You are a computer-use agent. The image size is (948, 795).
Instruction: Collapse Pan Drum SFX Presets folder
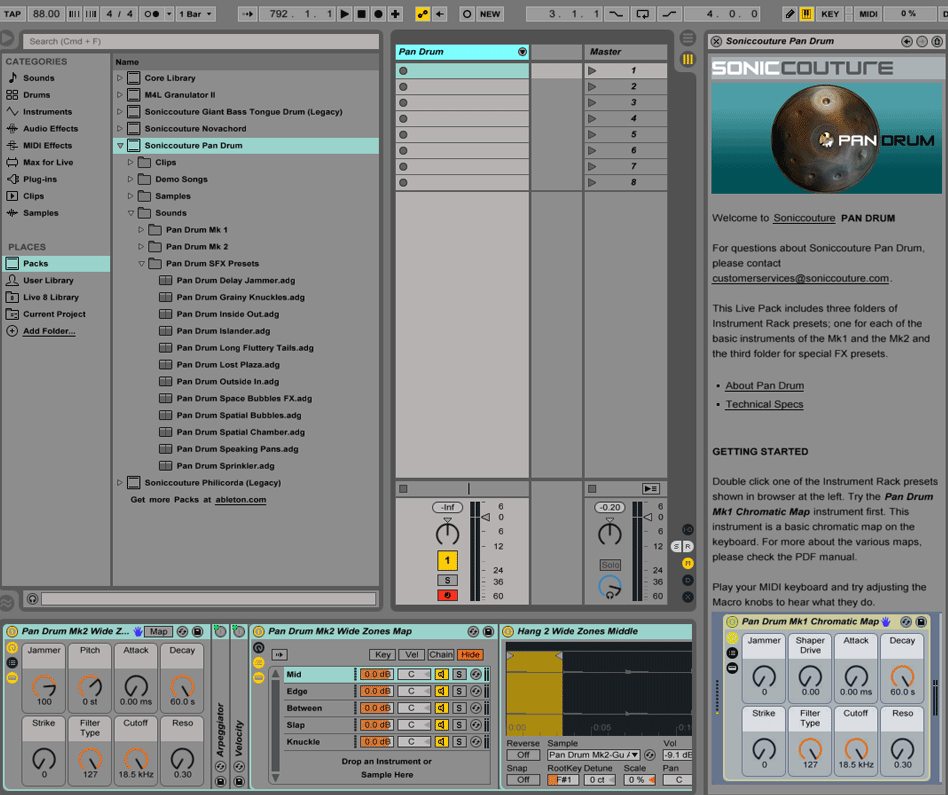point(141,264)
